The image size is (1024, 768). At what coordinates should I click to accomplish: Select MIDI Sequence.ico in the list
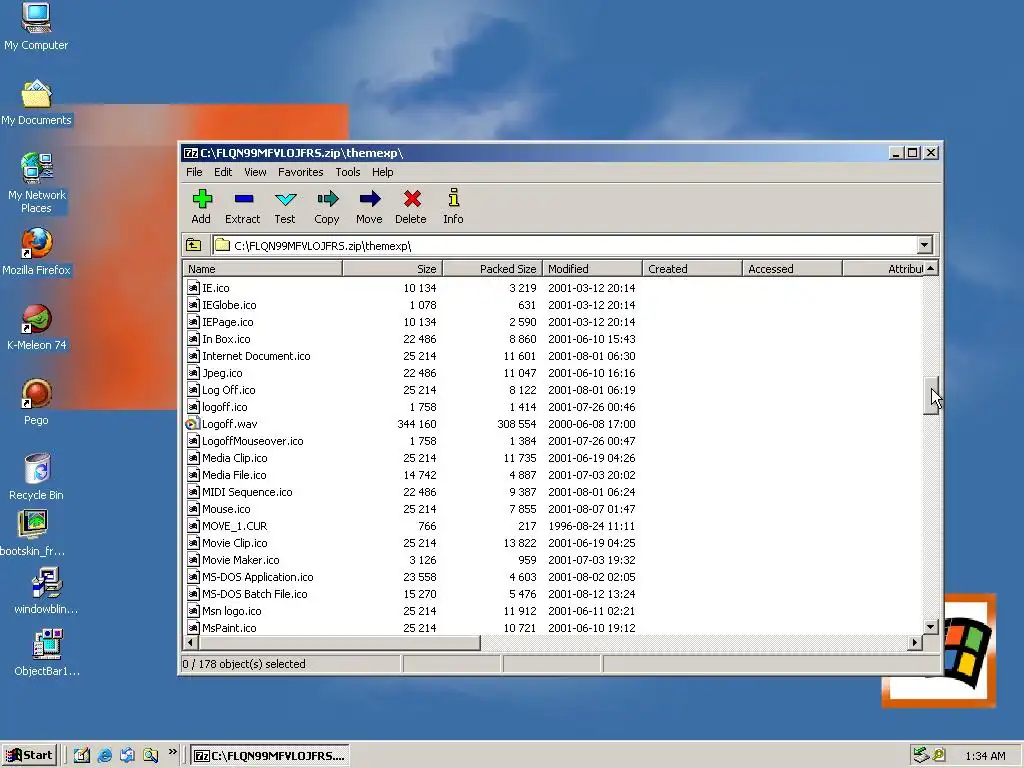point(247,492)
